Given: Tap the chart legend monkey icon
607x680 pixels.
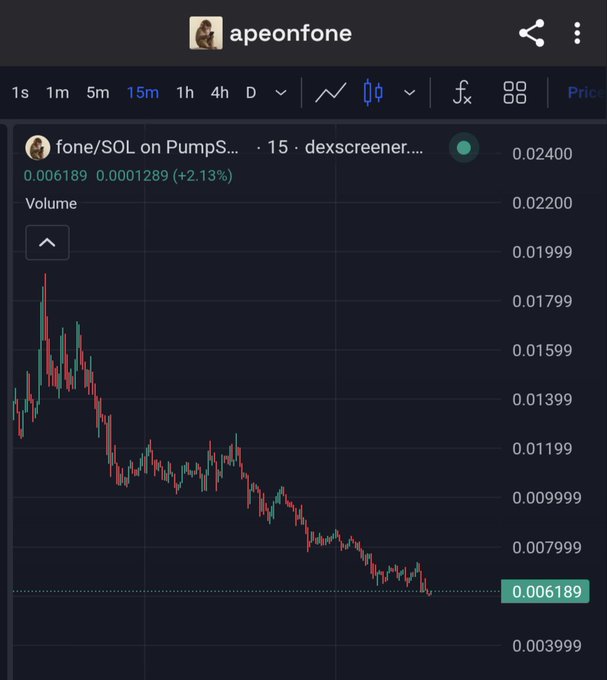Looking at the screenshot, I should (38, 147).
